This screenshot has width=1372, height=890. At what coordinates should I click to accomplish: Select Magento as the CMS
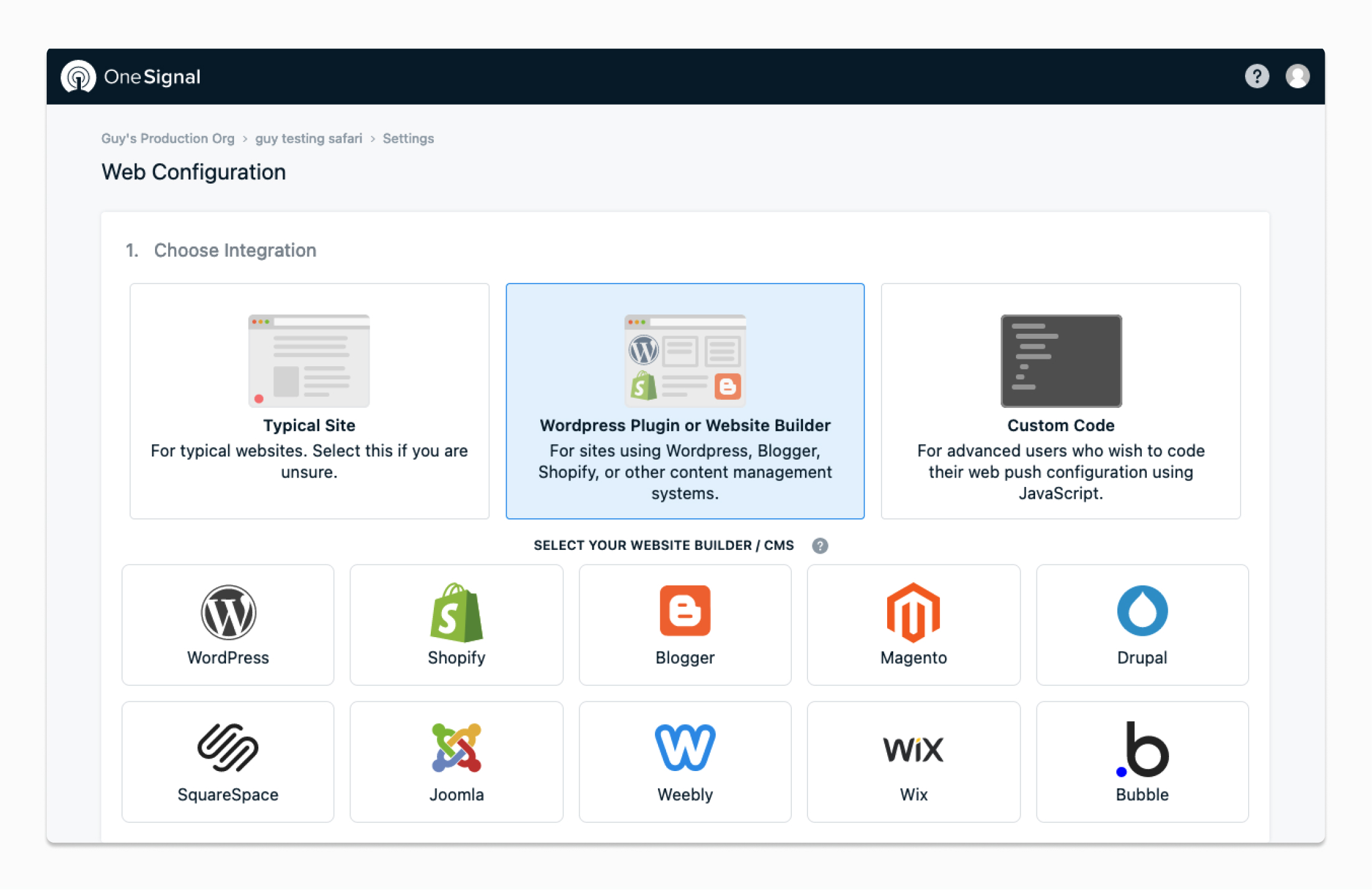[x=913, y=625]
